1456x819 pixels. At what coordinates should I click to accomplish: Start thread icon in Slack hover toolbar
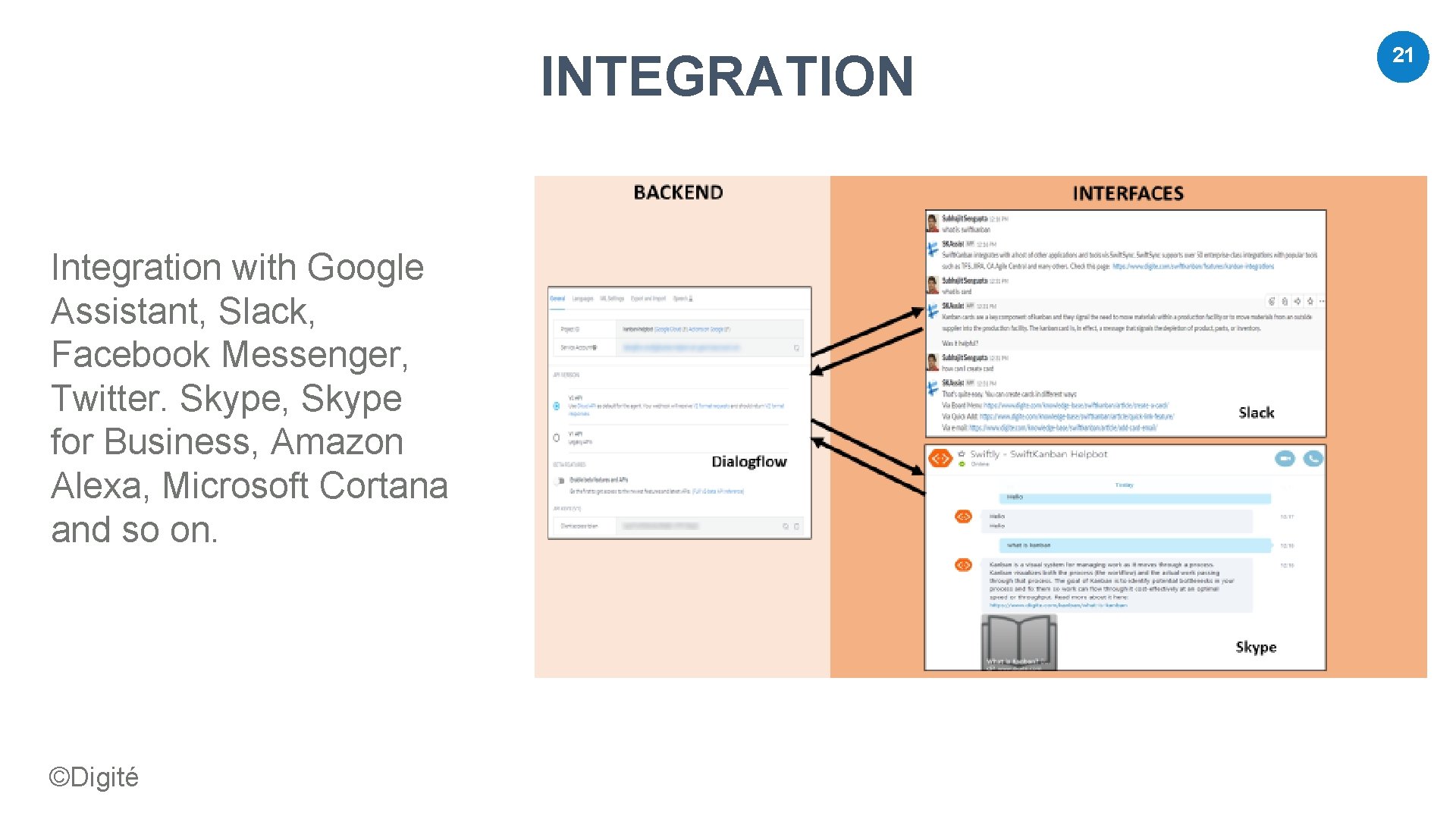[1285, 301]
